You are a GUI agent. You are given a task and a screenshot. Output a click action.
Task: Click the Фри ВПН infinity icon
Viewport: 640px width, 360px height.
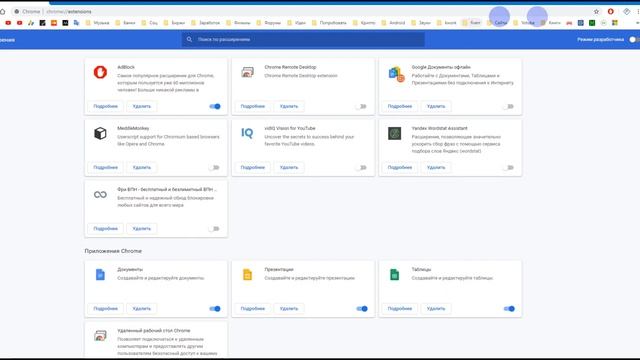click(x=100, y=195)
